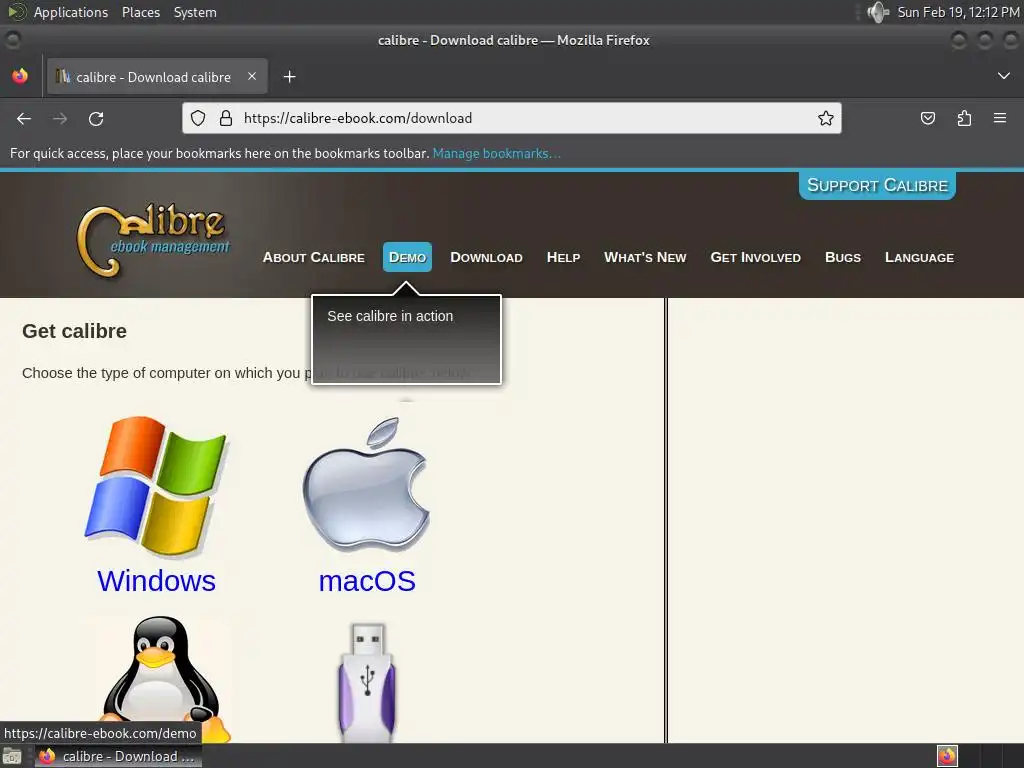Click the calibre ebook management logo
The height and width of the screenshot is (768, 1024).
pyautogui.click(x=153, y=240)
